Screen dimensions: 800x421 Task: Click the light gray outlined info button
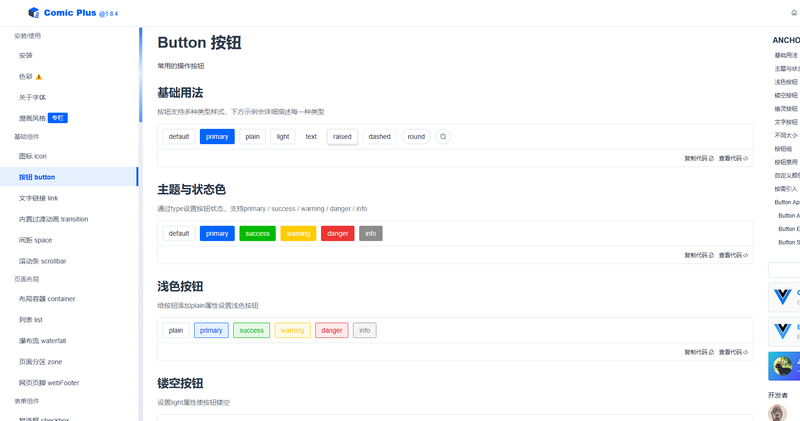365,331
